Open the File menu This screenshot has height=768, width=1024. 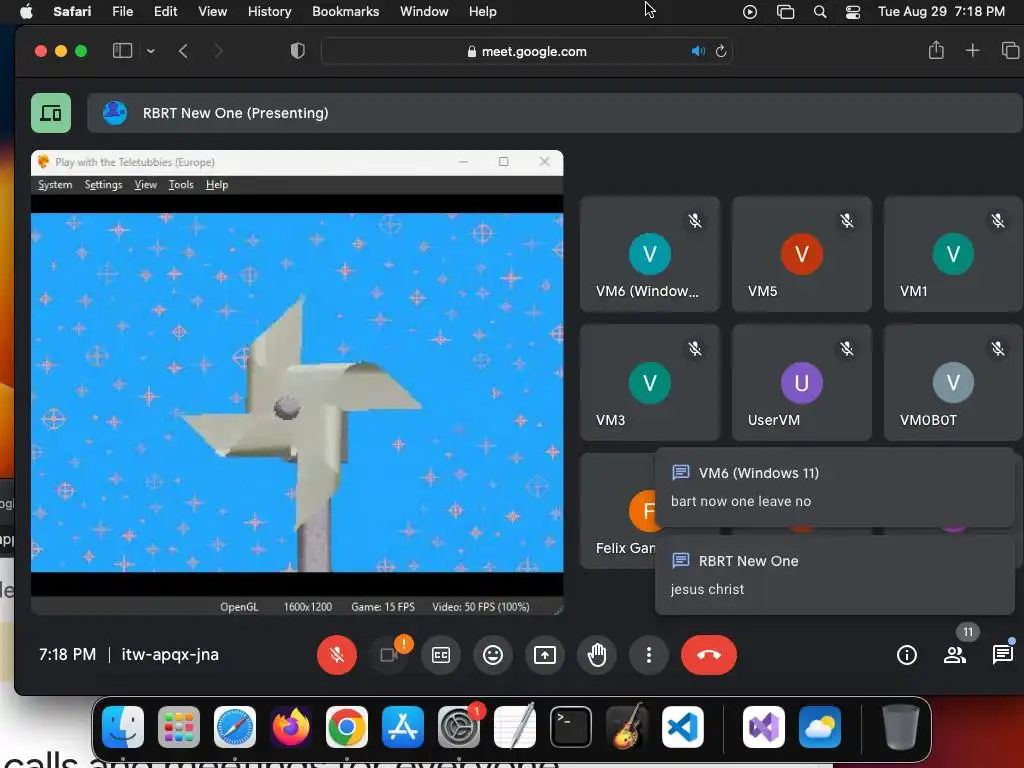pos(123,12)
